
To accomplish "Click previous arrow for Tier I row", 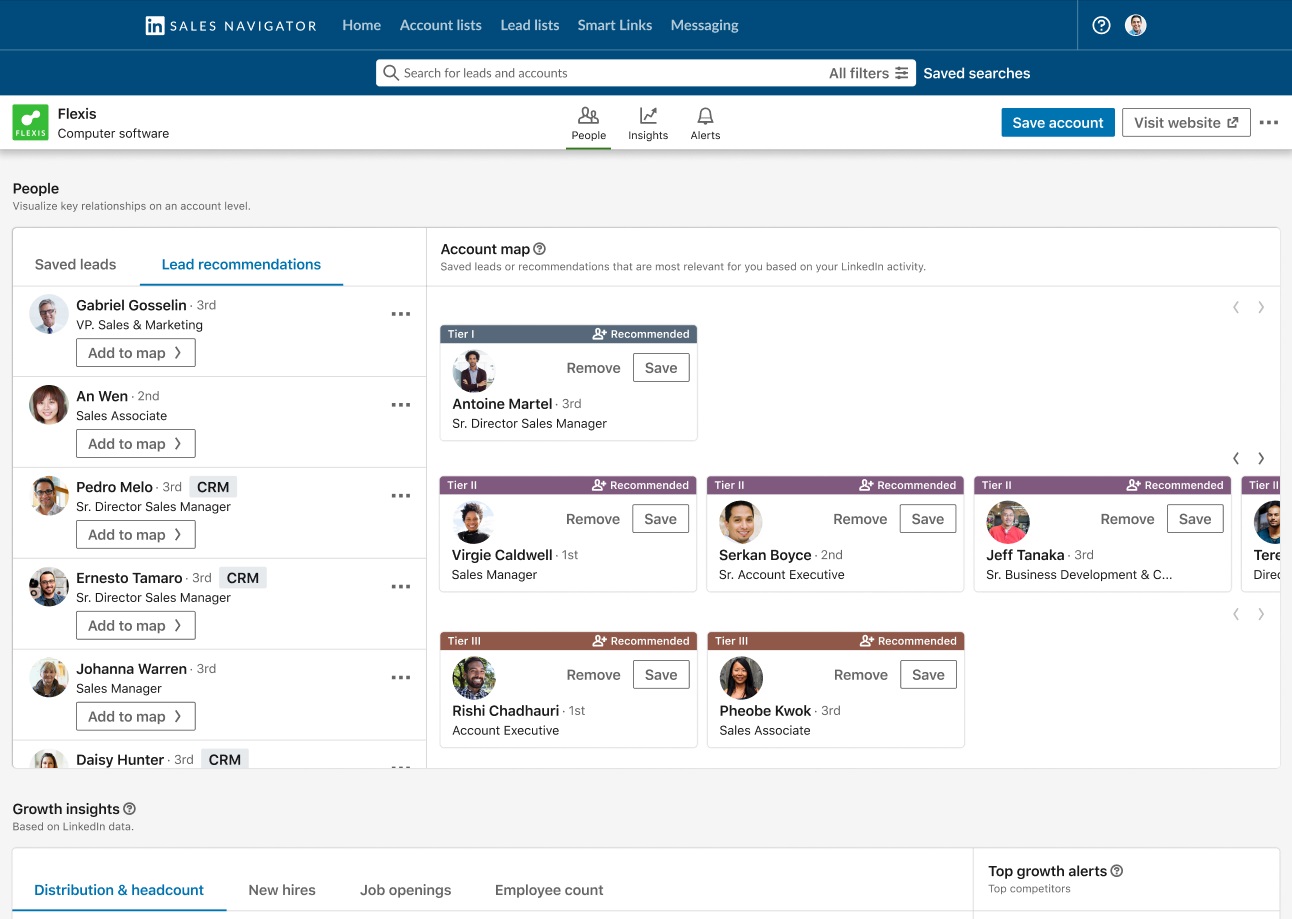I will click(x=1236, y=307).
